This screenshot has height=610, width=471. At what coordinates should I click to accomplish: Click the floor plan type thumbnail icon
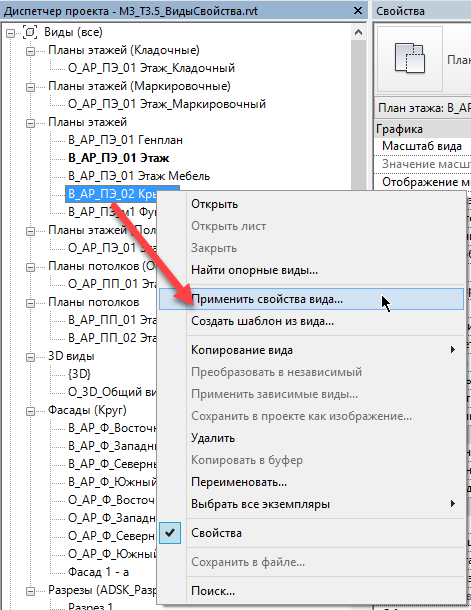[x=410, y=58]
